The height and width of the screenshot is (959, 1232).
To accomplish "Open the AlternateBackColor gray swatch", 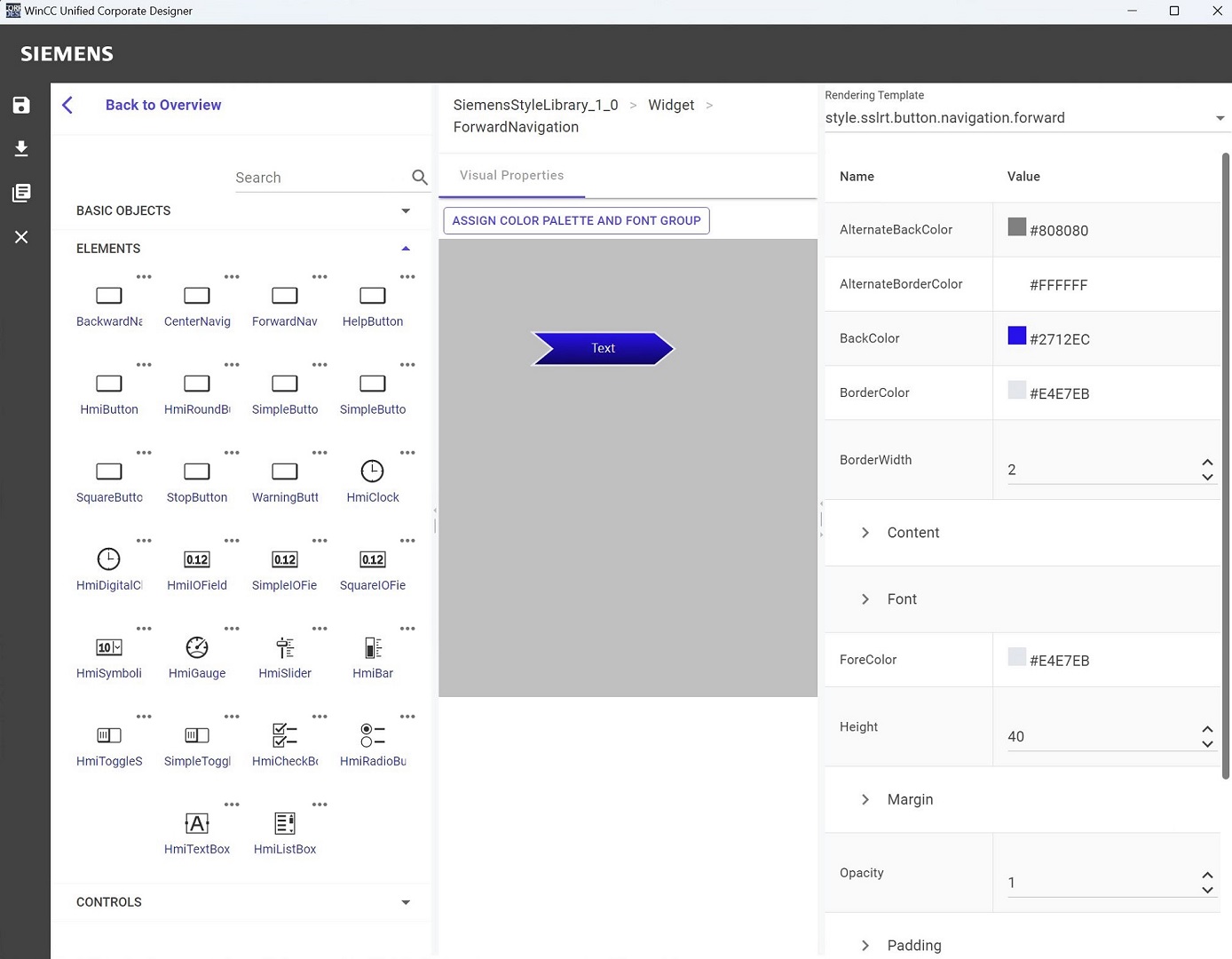I will tap(1017, 227).
